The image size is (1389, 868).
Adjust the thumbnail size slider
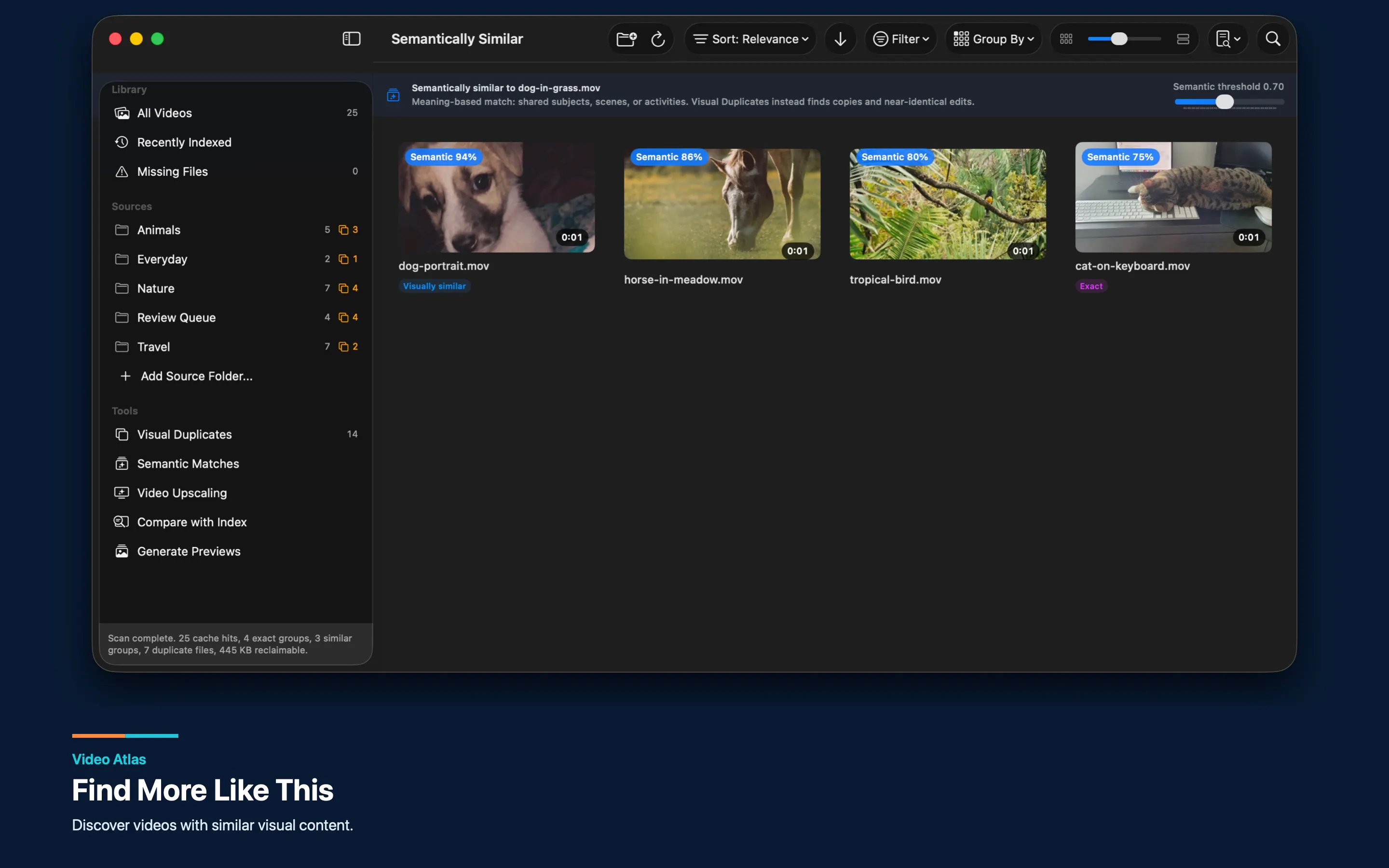point(1124,39)
